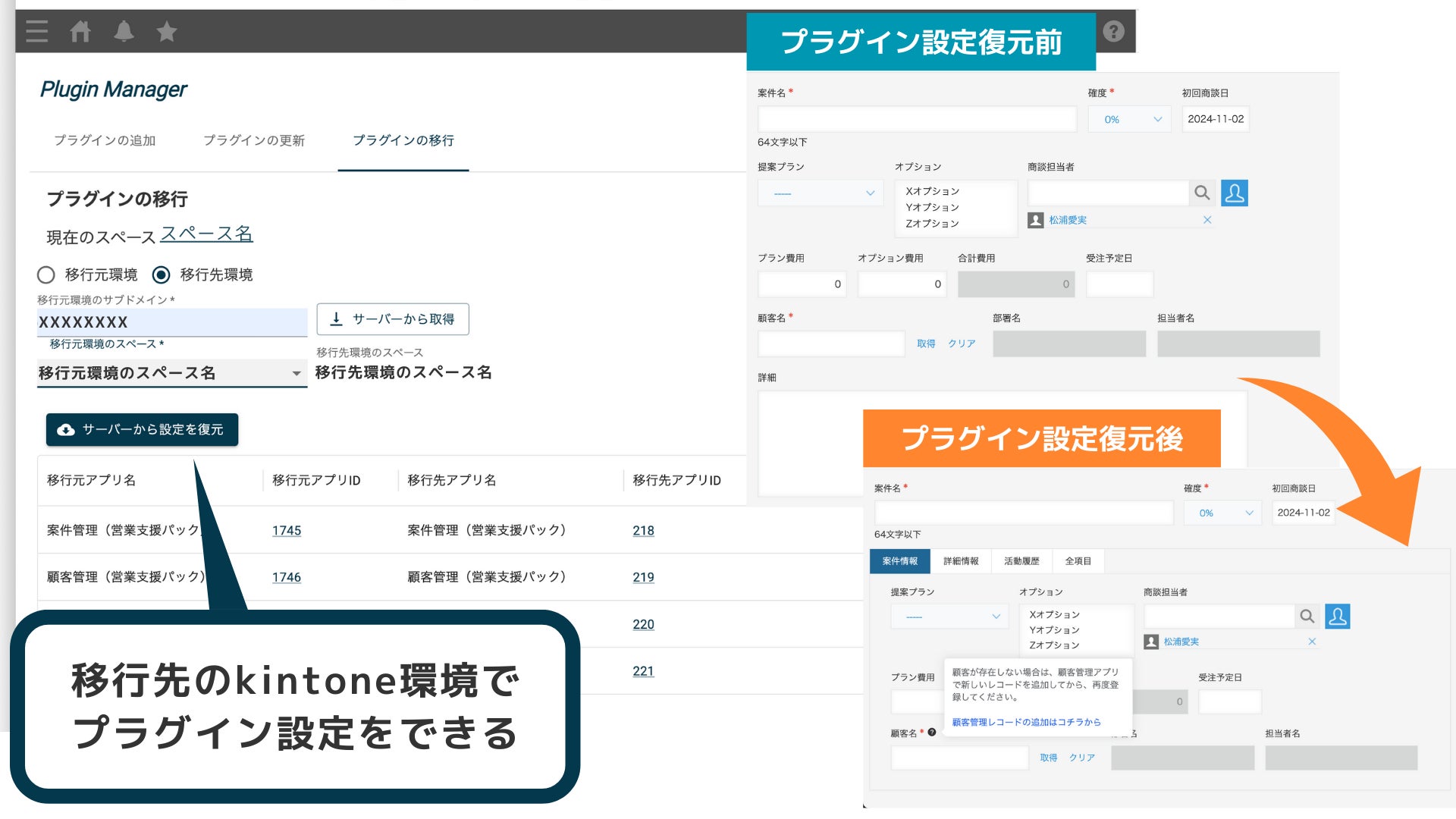Switch to 詳細情報 tab in lower form
Screen dimensions: 1456x819
tap(961, 561)
